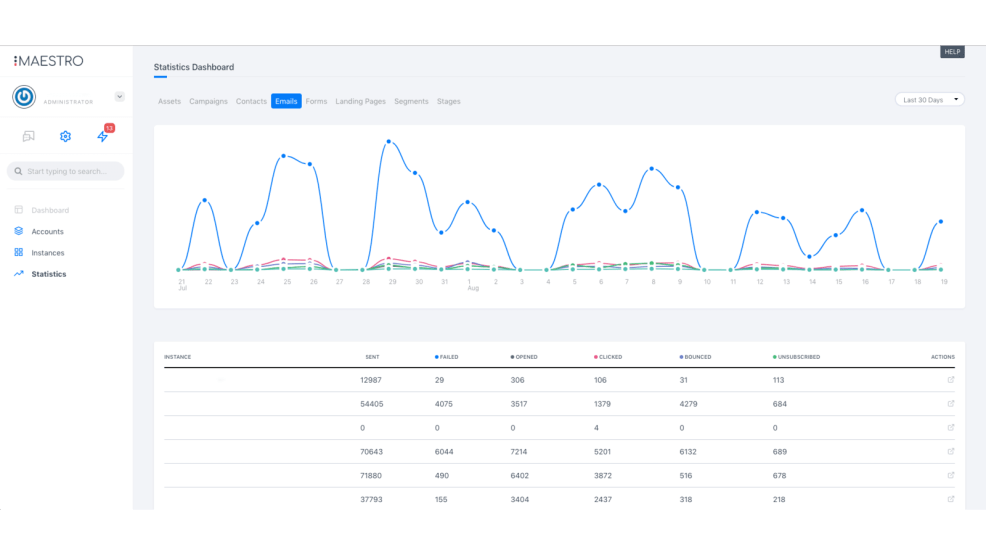The image size is (986, 555).
Task: Open external link for row with 12987 sent
Action: point(950,380)
